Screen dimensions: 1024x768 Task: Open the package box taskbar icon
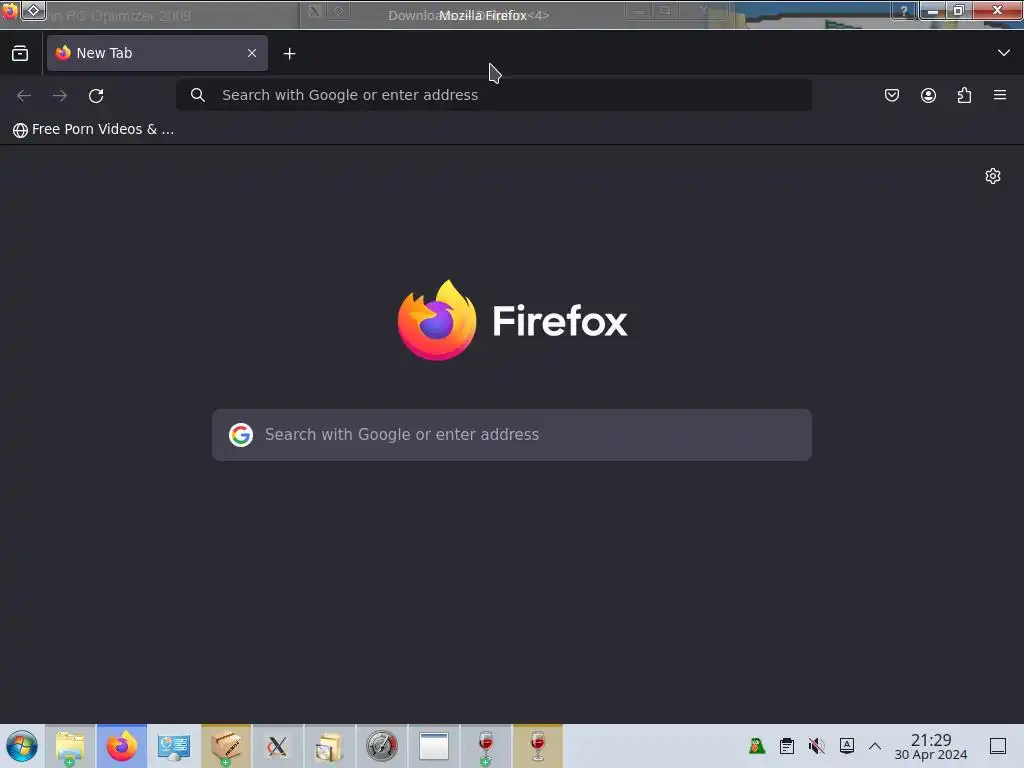pos(226,746)
